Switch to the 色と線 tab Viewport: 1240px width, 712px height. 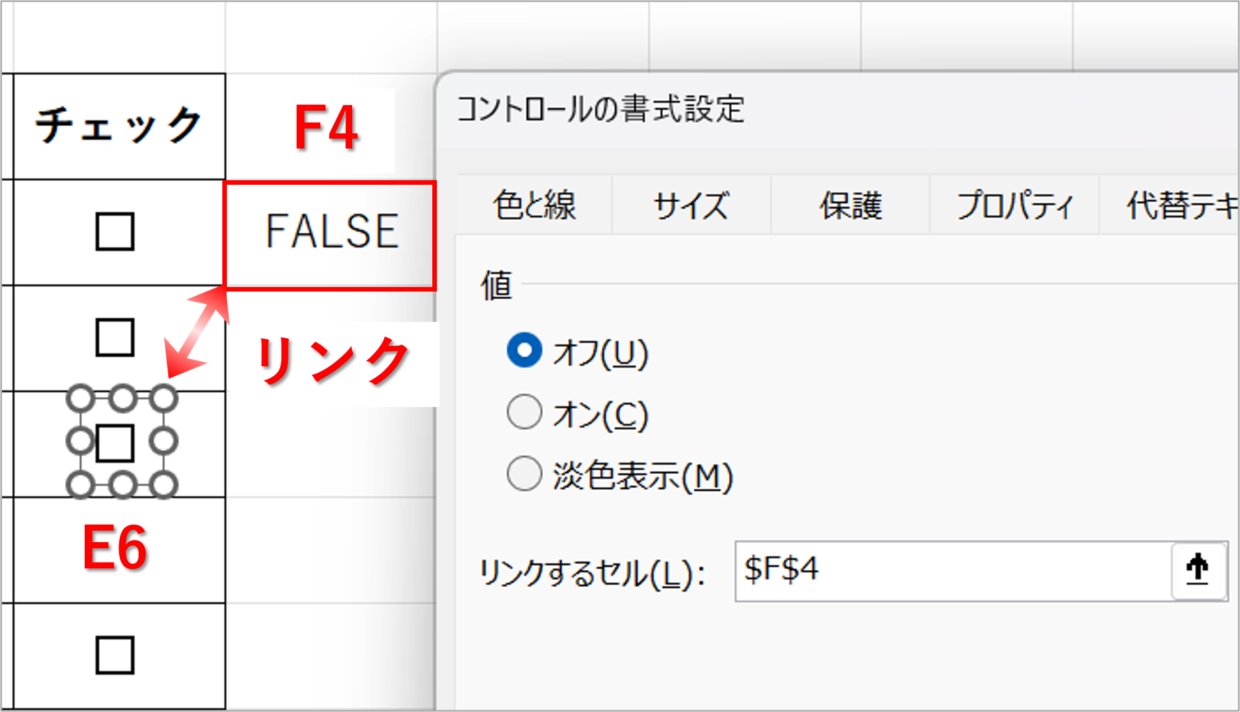535,206
